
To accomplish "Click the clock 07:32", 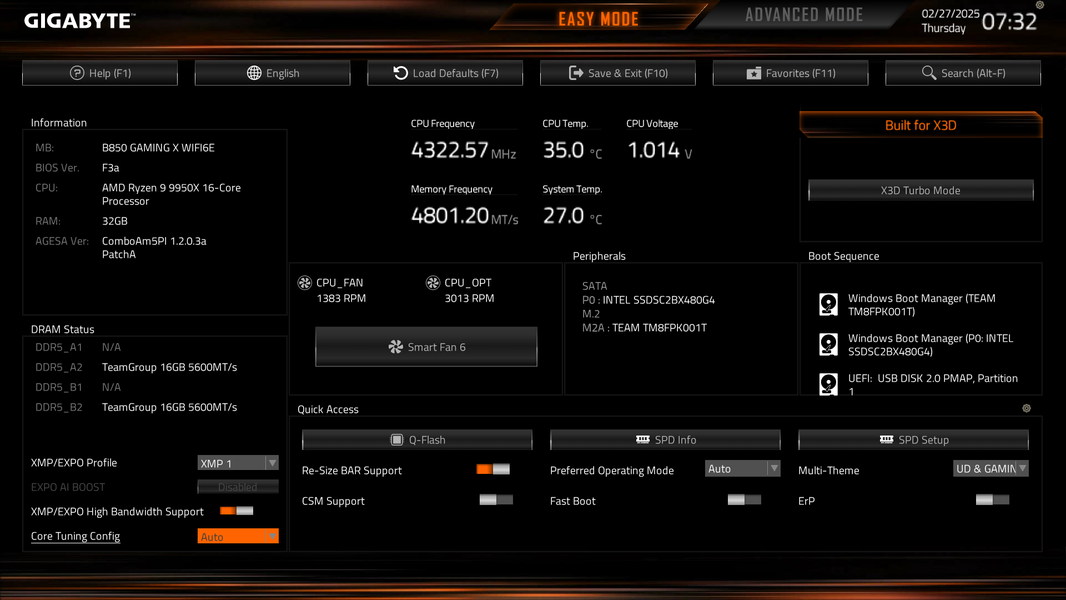I will [x=1010, y=22].
